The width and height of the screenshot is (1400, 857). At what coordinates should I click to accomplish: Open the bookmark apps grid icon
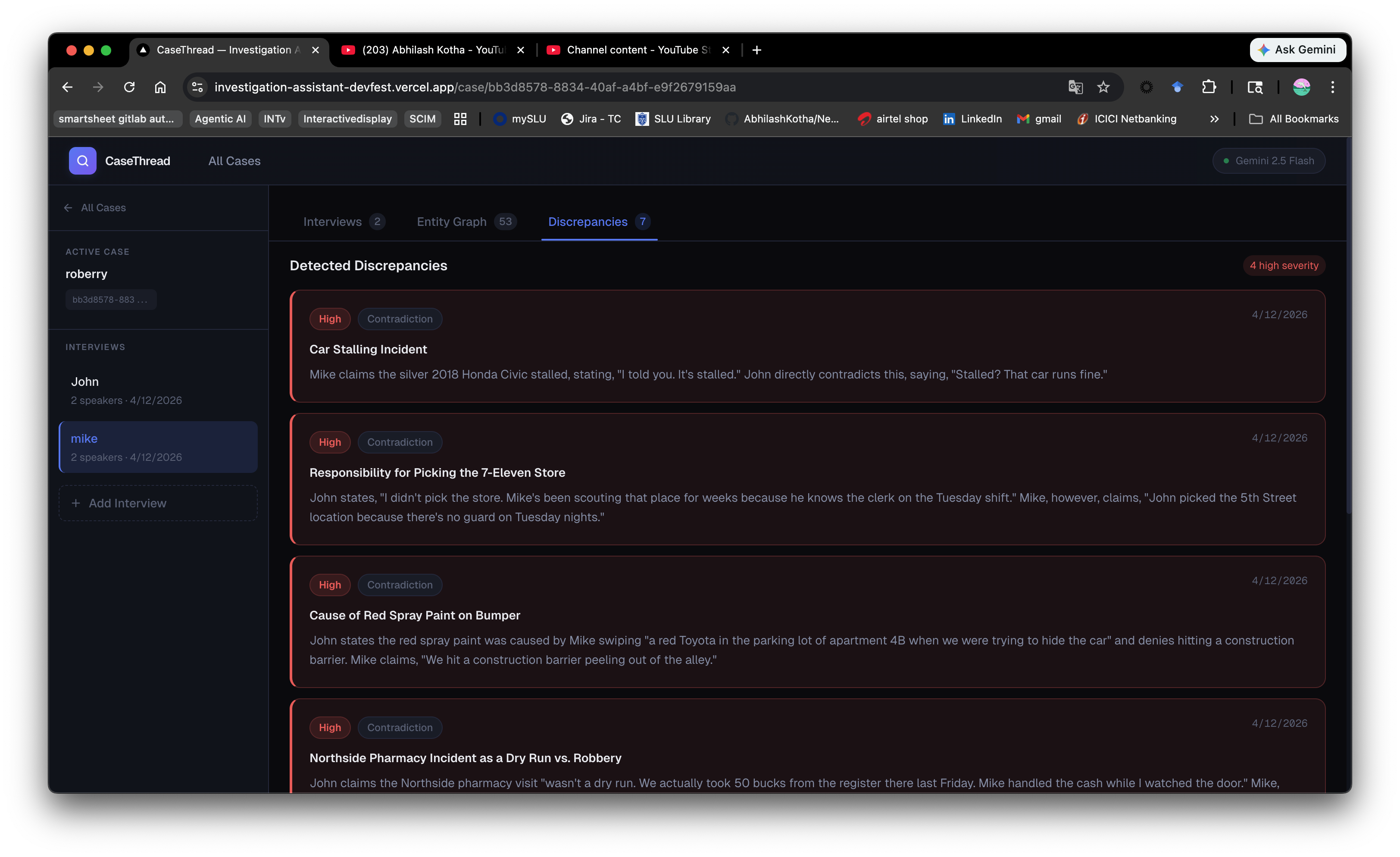coord(460,119)
